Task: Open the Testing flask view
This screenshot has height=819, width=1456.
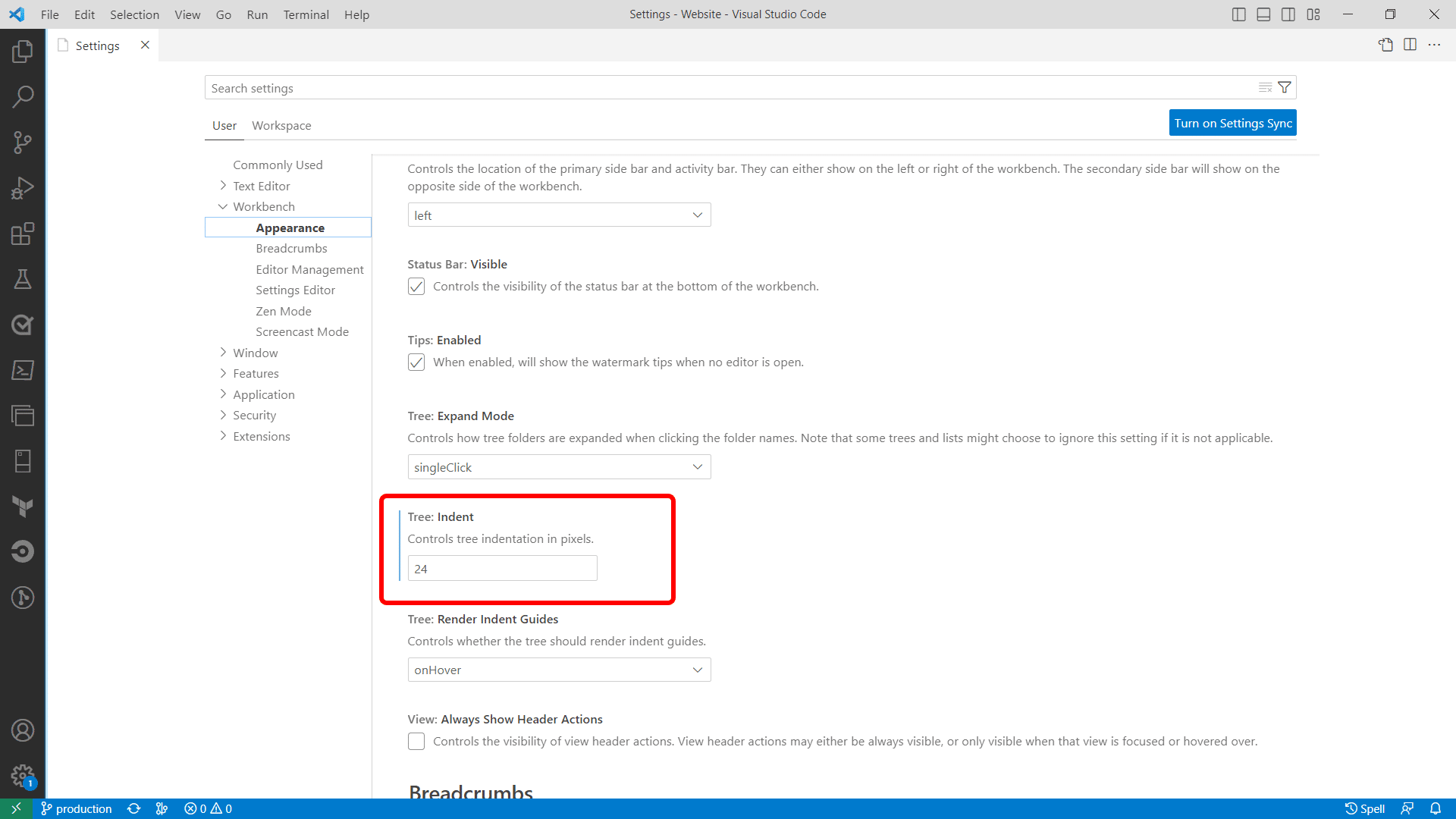Action: [23, 279]
